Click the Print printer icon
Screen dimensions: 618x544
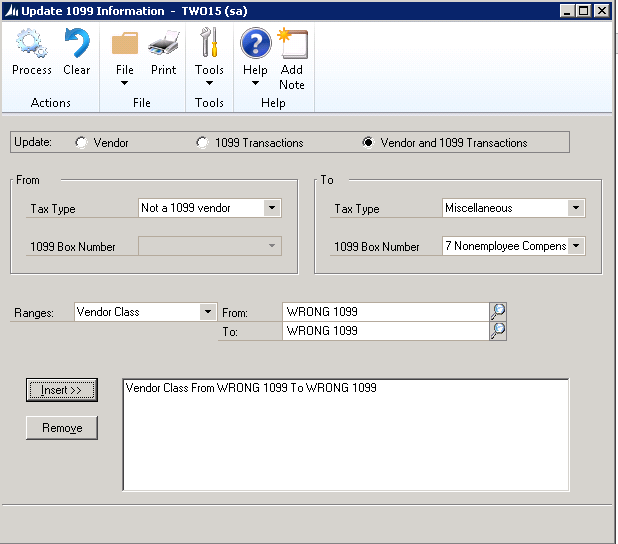tap(163, 44)
